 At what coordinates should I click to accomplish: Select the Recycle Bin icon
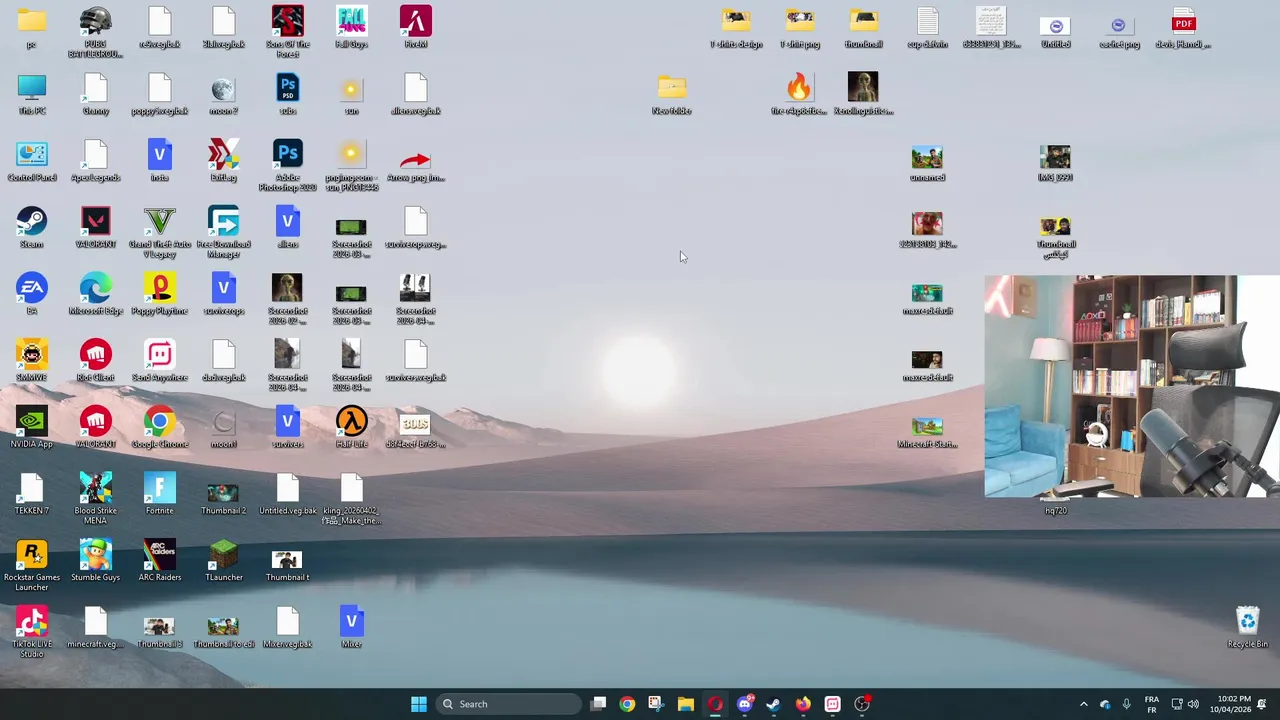(x=1247, y=628)
